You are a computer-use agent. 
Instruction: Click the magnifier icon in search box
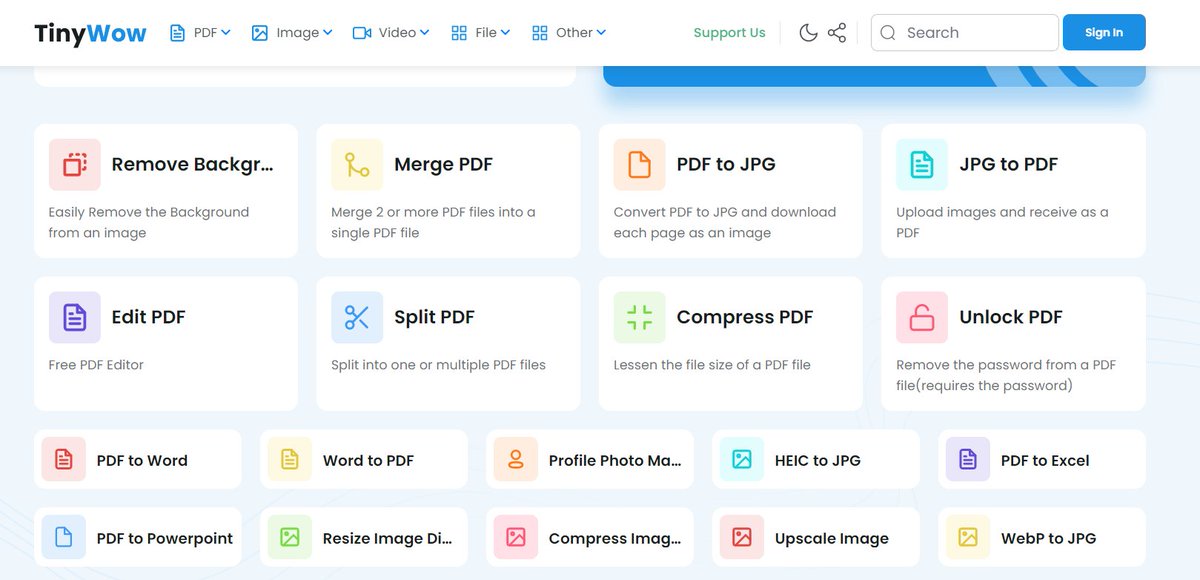pyautogui.click(x=888, y=33)
